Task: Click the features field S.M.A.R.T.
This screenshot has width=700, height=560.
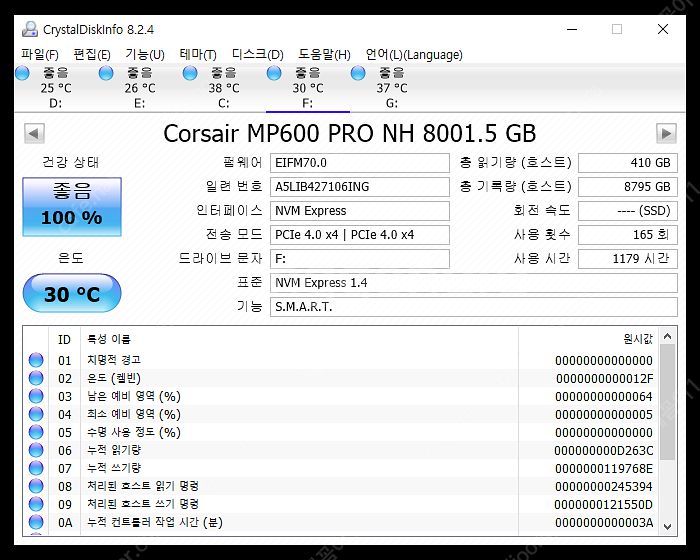Action: point(474,307)
